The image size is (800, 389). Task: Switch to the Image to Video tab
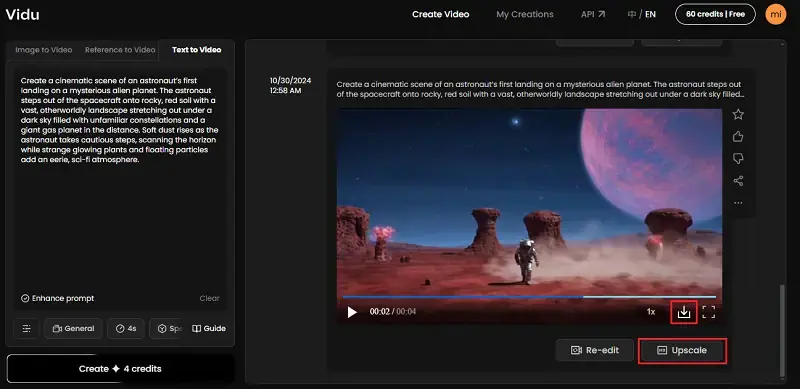(43, 50)
